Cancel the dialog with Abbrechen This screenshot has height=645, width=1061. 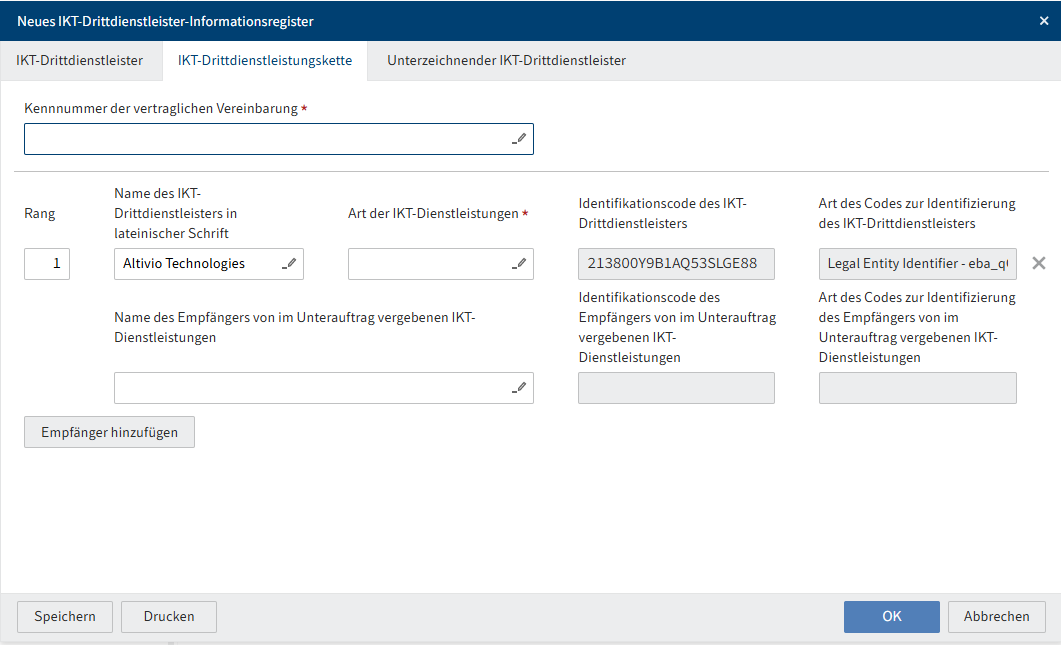pyautogui.click(x=996, y=616)
